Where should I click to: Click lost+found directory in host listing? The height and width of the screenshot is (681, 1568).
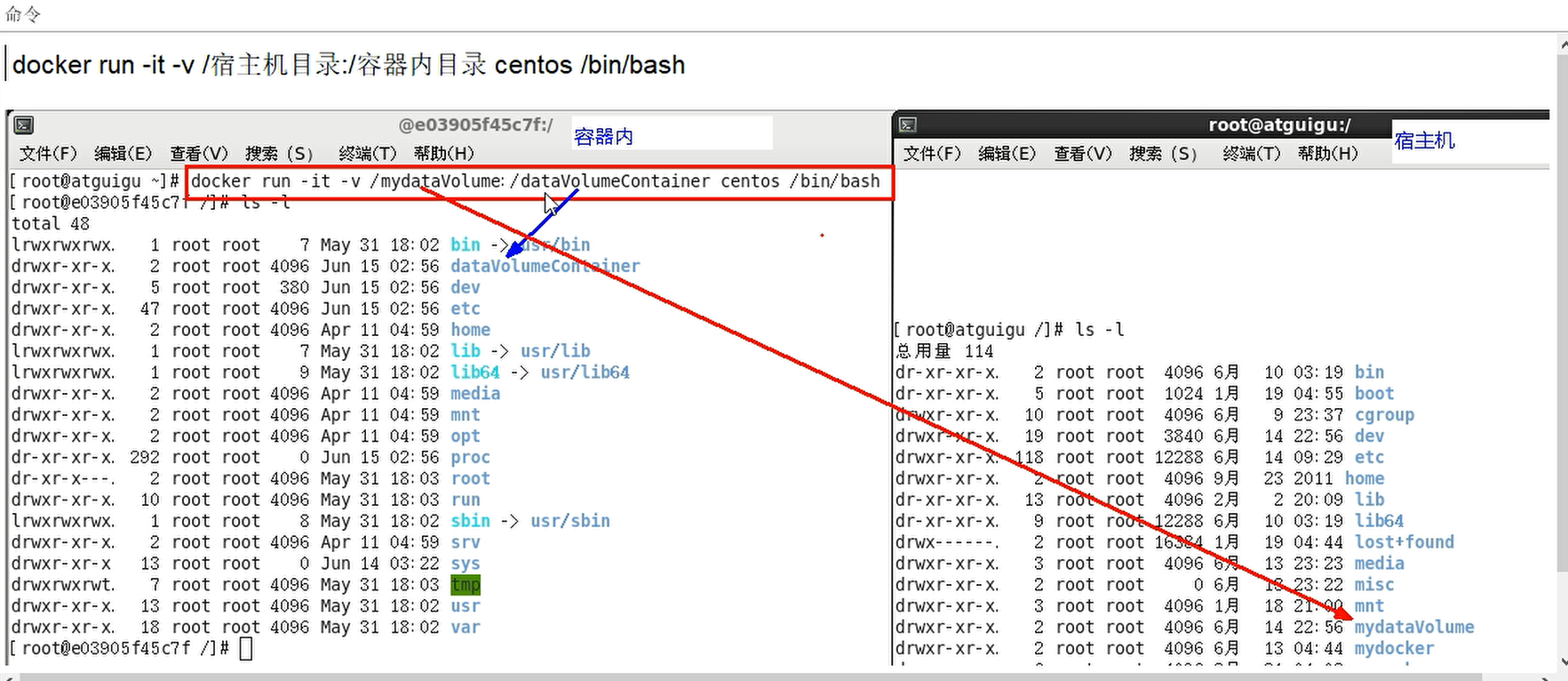tap(1405, 542)
